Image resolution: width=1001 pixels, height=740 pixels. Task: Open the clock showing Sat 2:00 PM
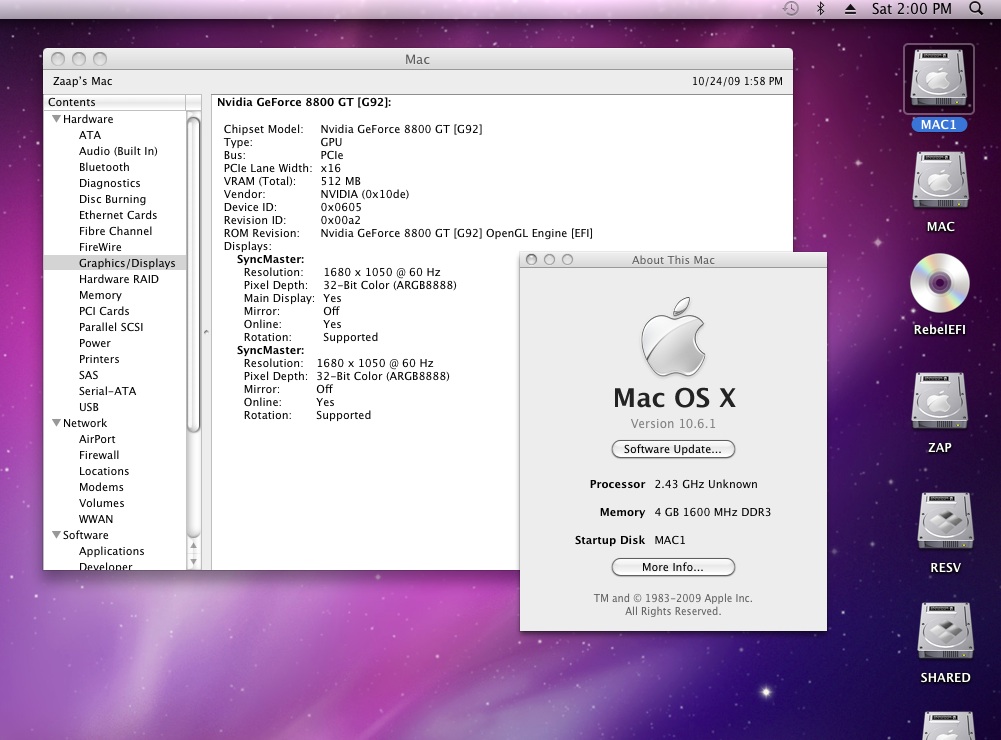(911, 9)
